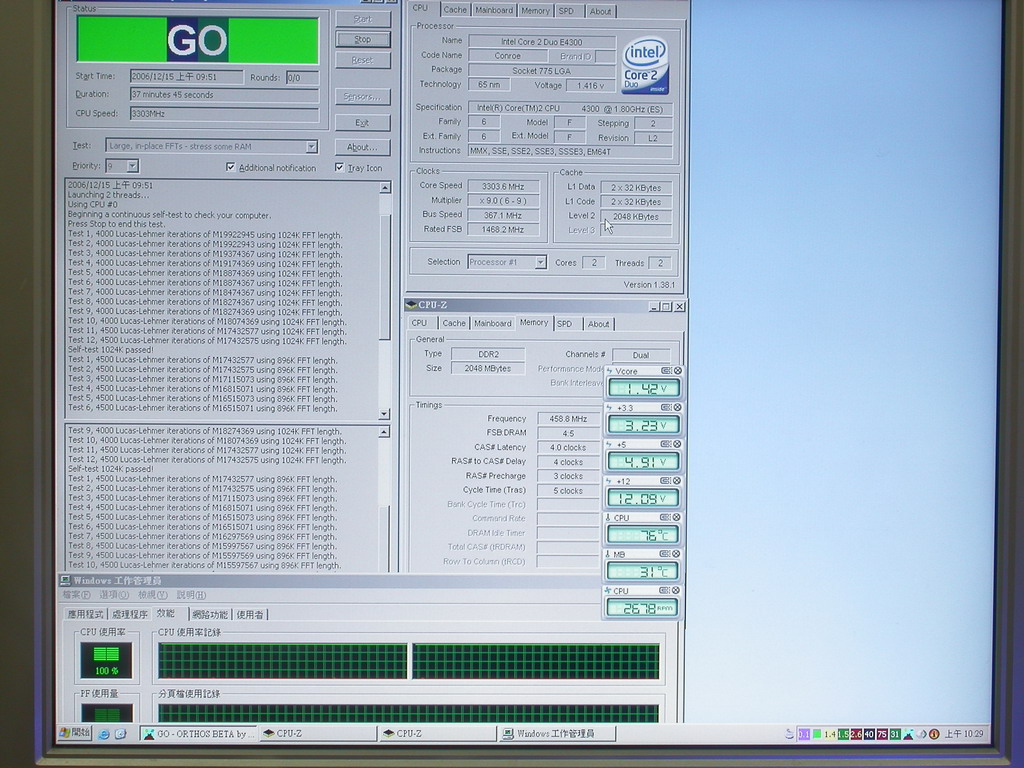Close the Vcore sensor widget
This screenshot has height=768, width=1024.
pyautogui.click(x=678, y=371)
